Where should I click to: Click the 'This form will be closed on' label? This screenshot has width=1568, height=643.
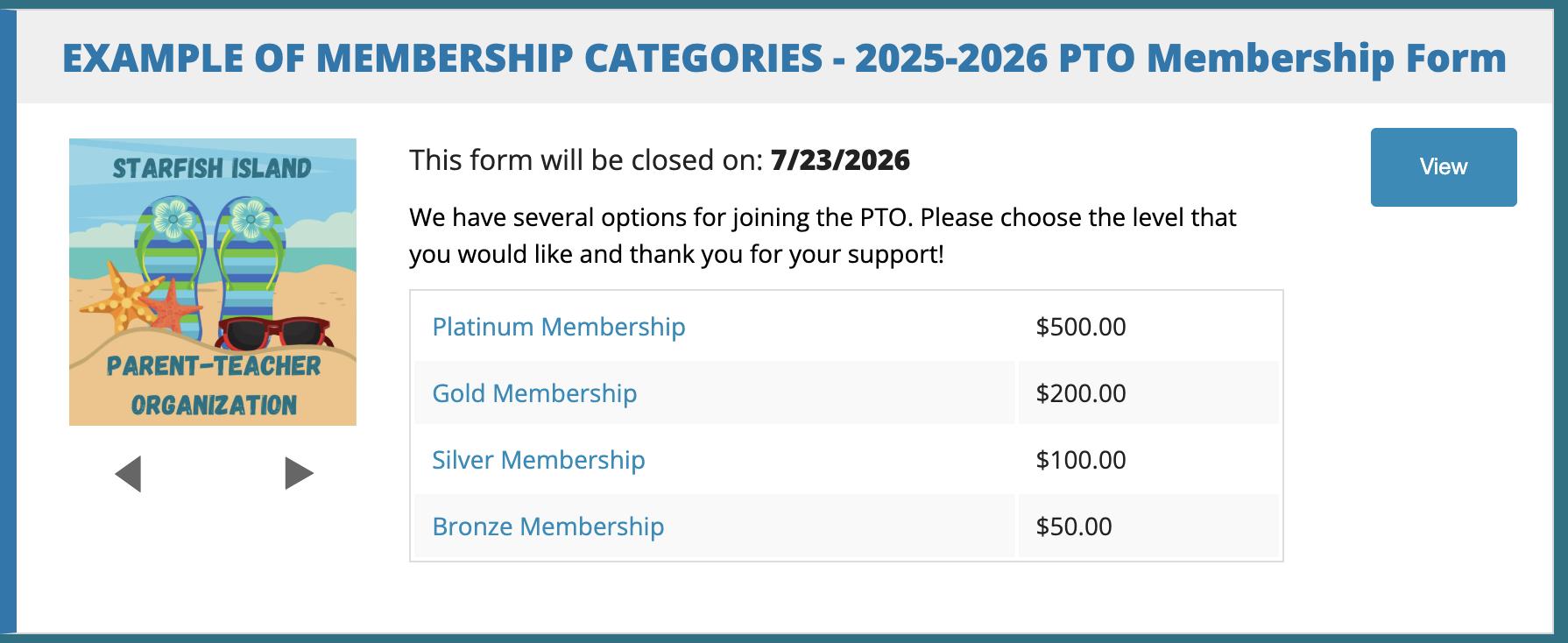point(586,160)
